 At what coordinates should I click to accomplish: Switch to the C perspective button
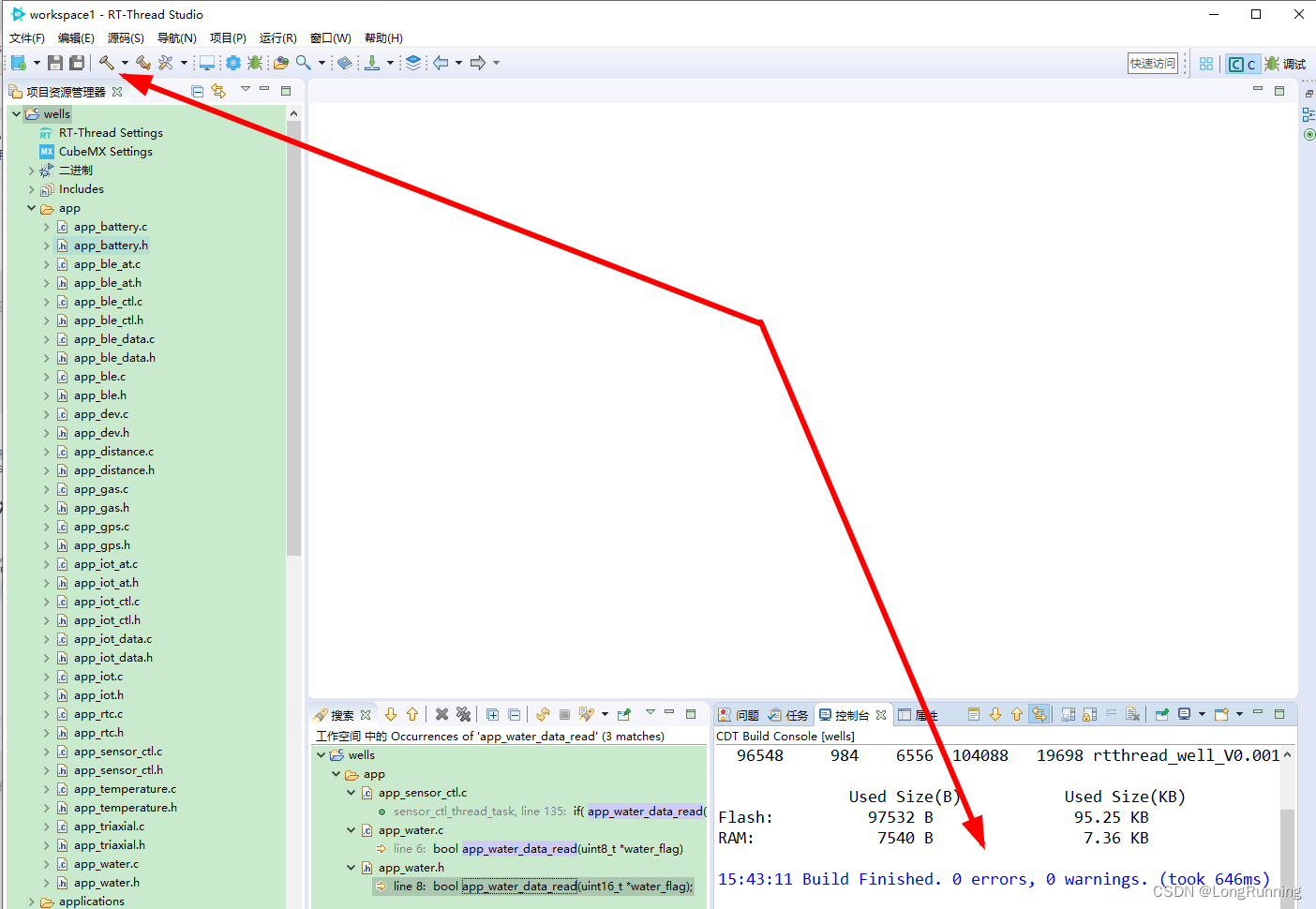[x=1242, y=64]
